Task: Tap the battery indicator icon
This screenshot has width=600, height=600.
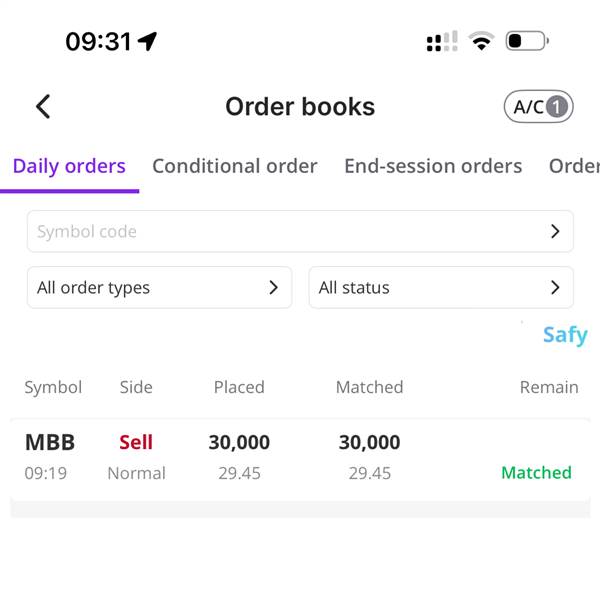Action: point(527,41)
